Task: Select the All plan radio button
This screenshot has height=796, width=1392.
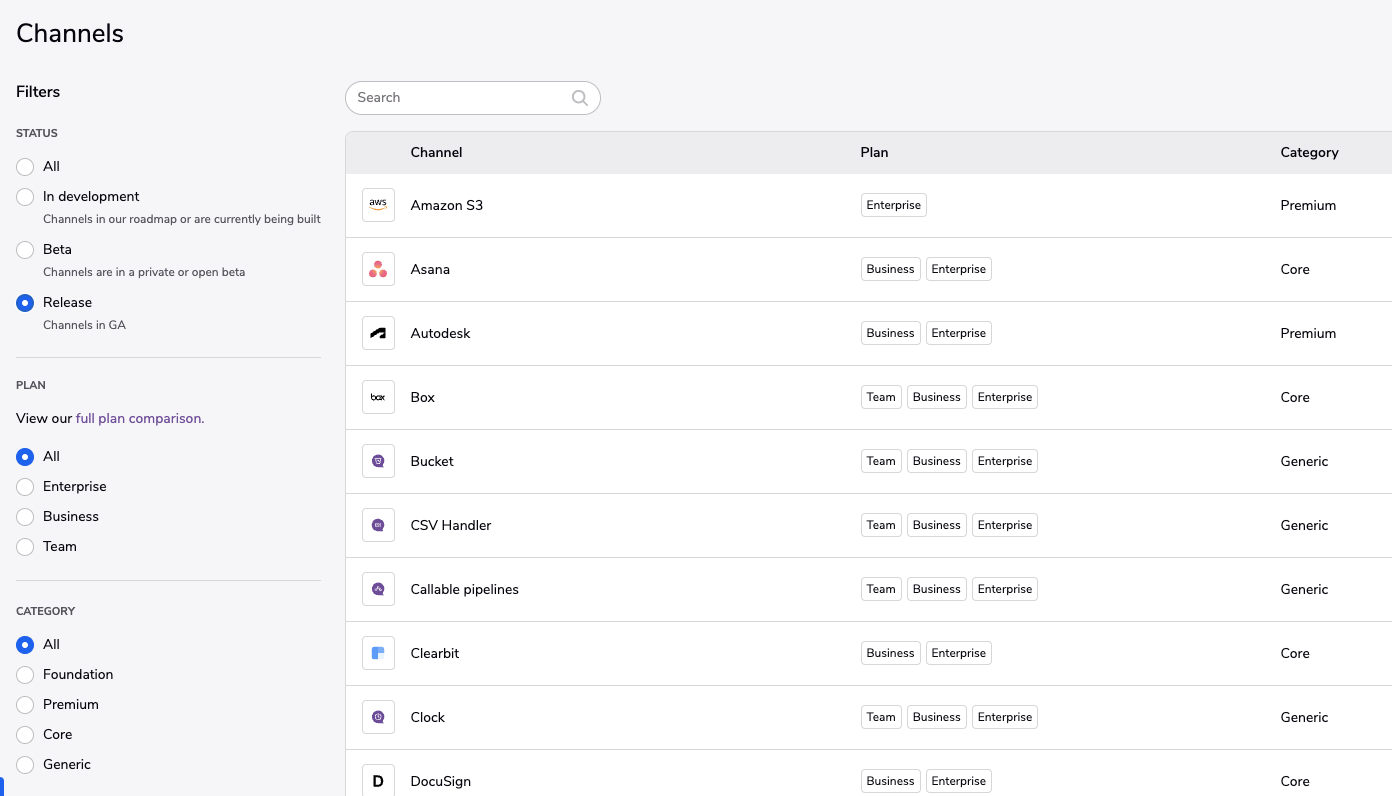Action: 25,457
